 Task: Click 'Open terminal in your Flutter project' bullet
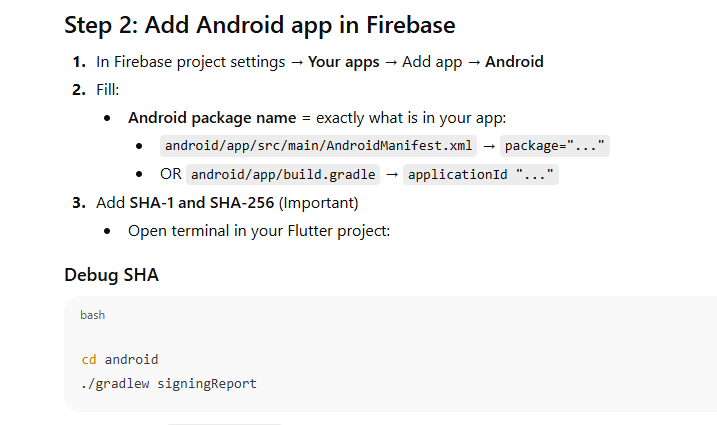pos(258,231)
